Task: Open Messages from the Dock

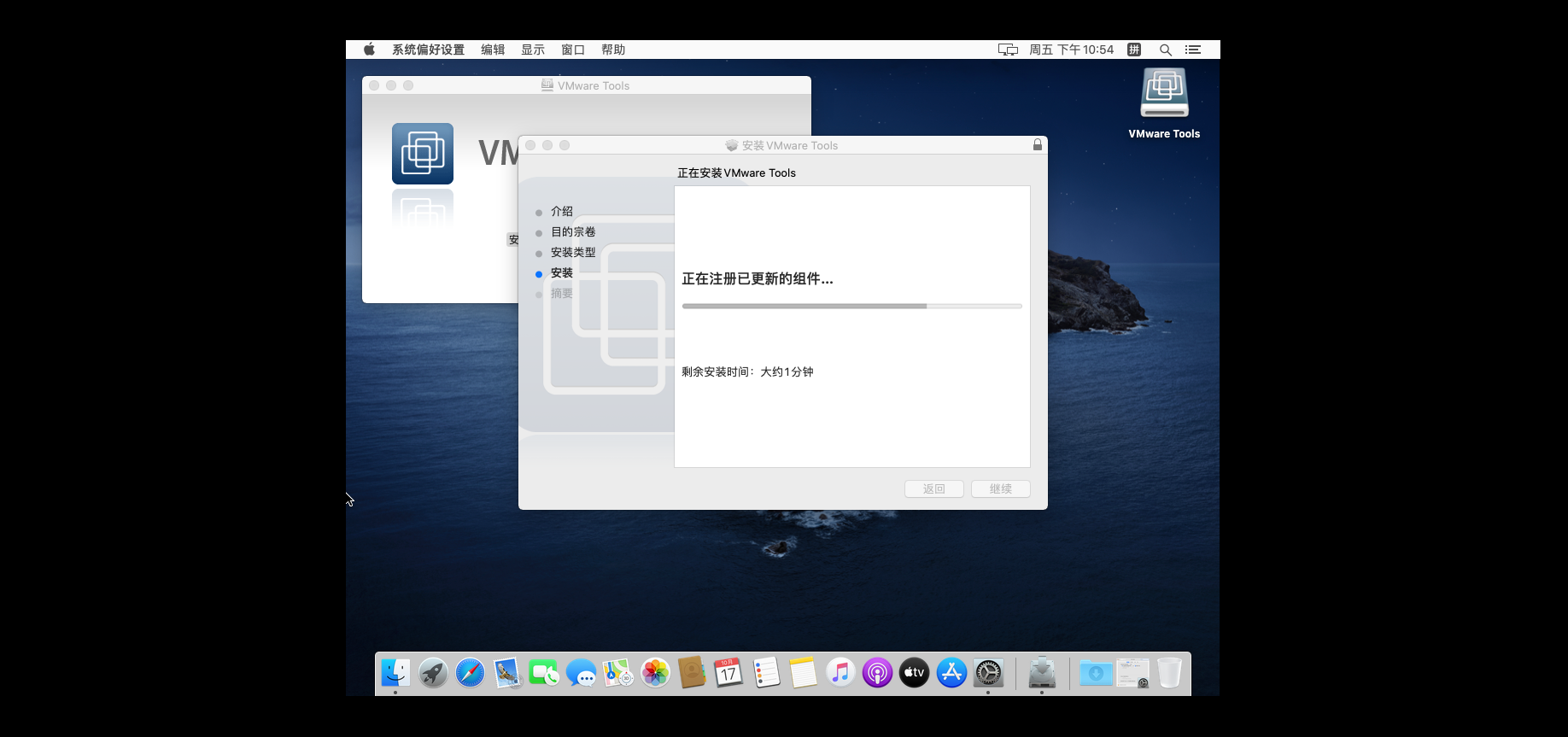Action: coord(581,673)
